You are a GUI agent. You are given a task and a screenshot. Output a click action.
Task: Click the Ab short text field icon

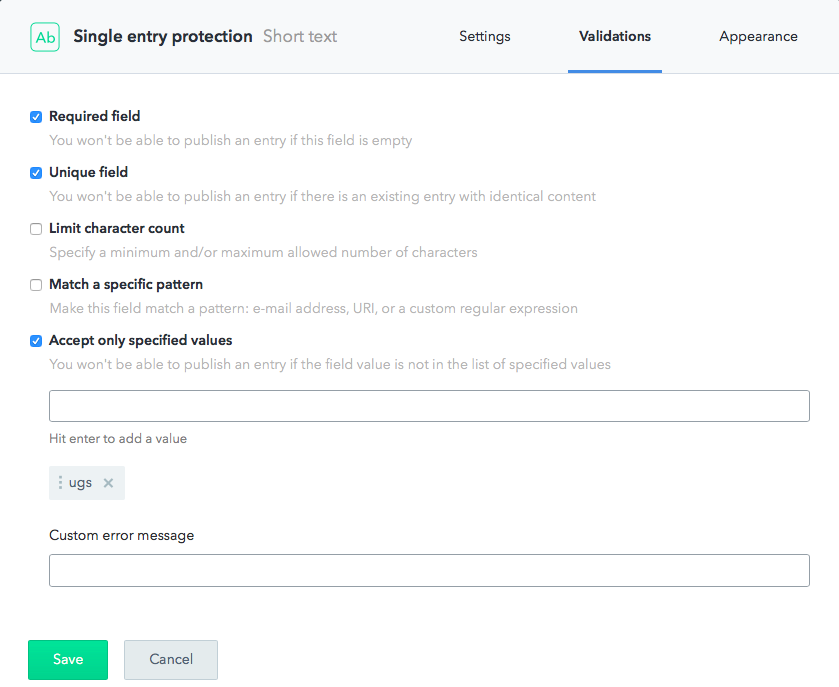pos(45,37)
